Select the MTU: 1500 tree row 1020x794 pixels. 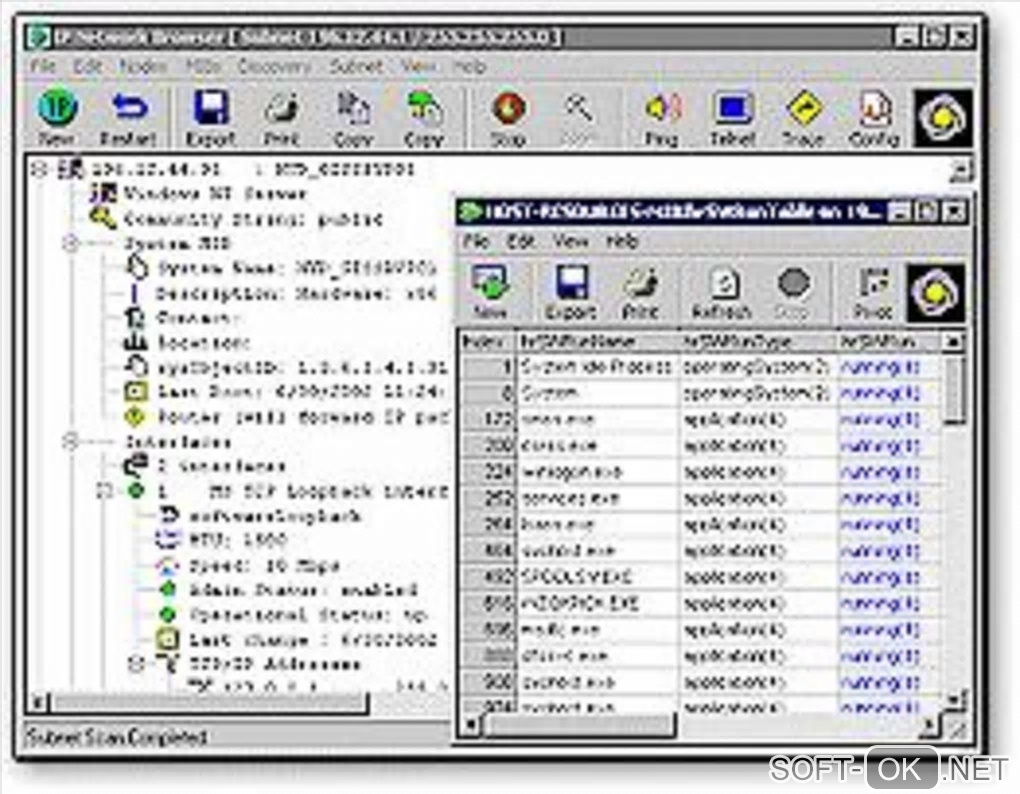coord(239,540)
